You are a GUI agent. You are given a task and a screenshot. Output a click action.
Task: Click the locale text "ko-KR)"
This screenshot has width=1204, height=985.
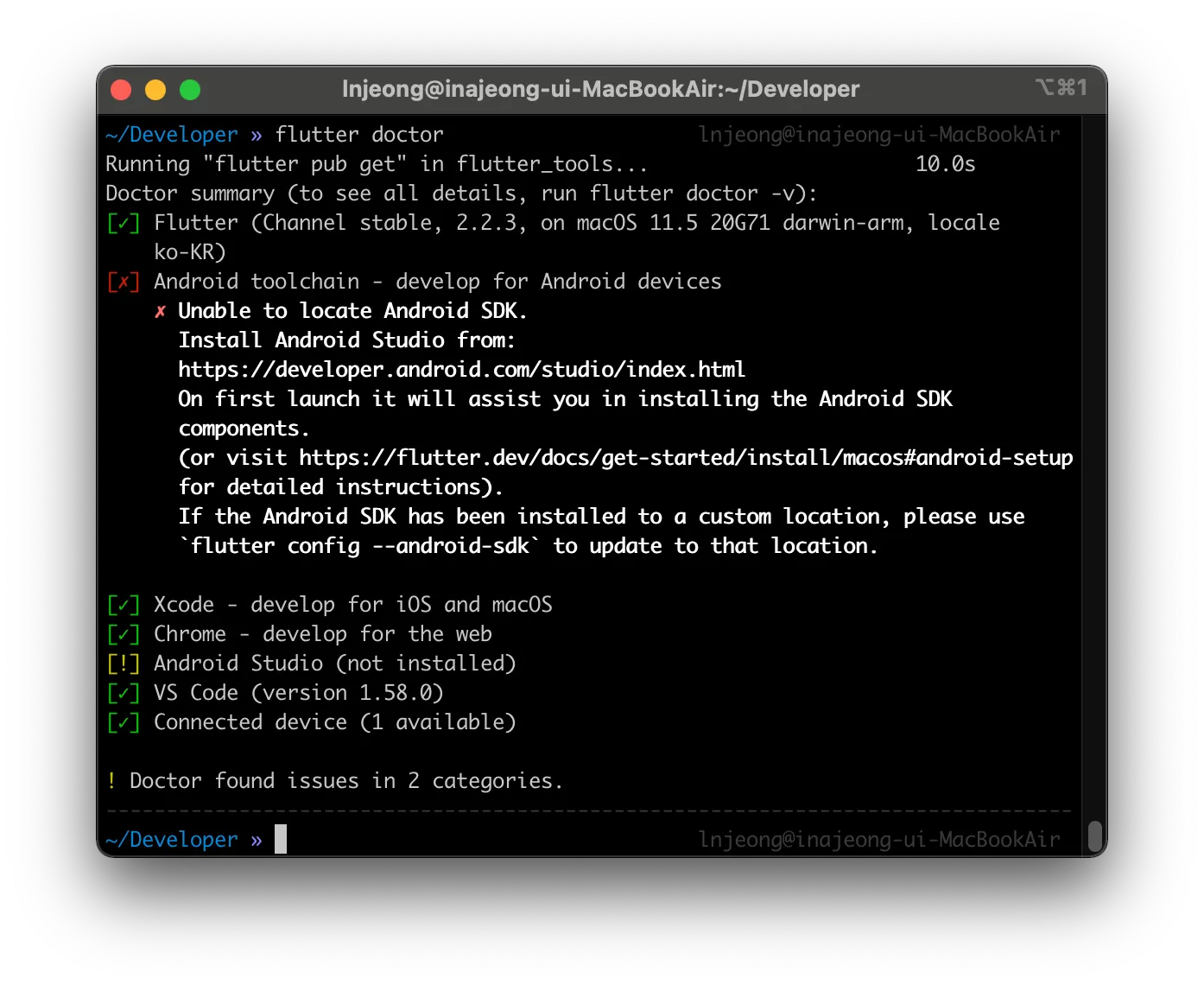point(190,252)
